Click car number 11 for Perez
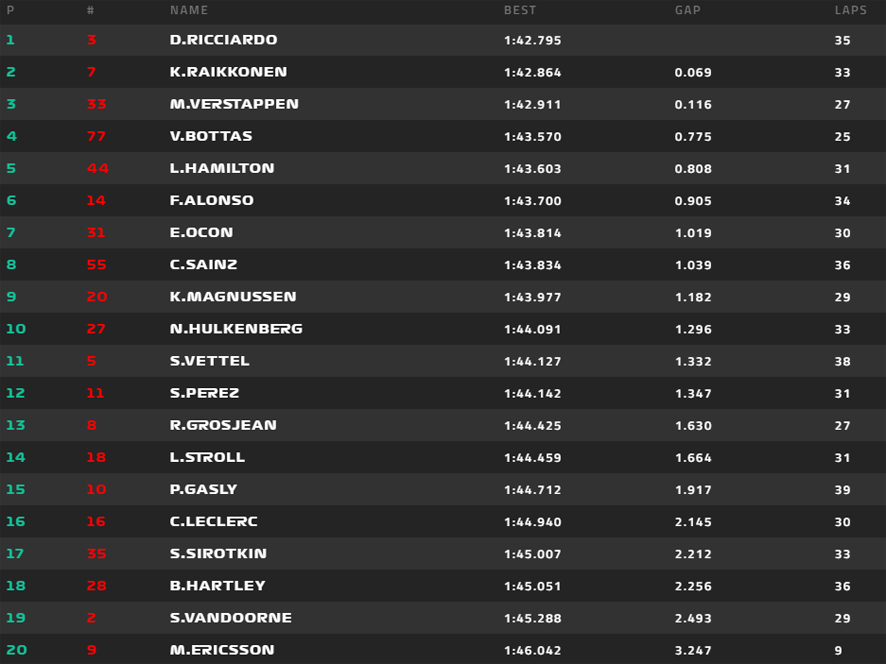The width and height of the screenshot is (886, 664). (95, 393)
